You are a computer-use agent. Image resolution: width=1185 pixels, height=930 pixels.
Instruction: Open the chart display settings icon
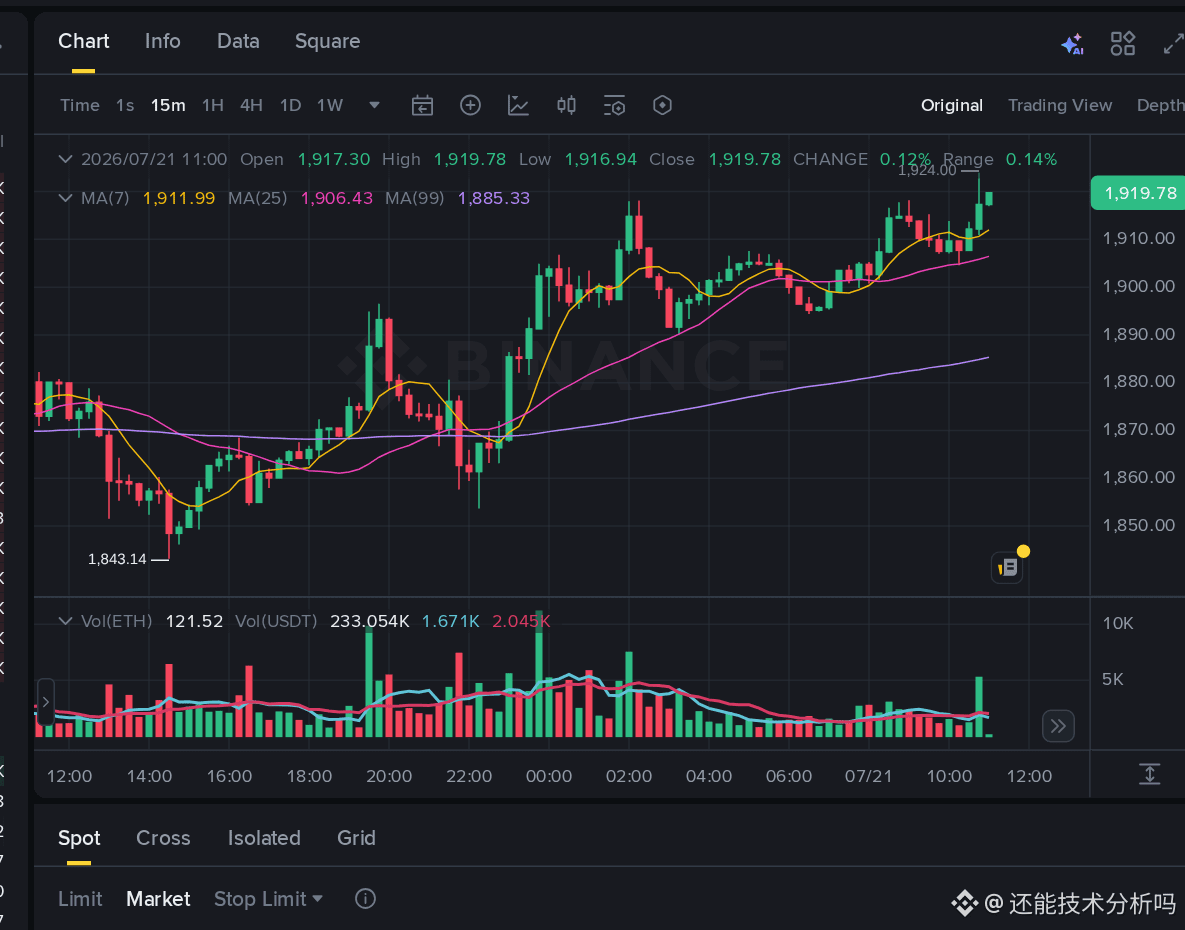tap(614, 105)
